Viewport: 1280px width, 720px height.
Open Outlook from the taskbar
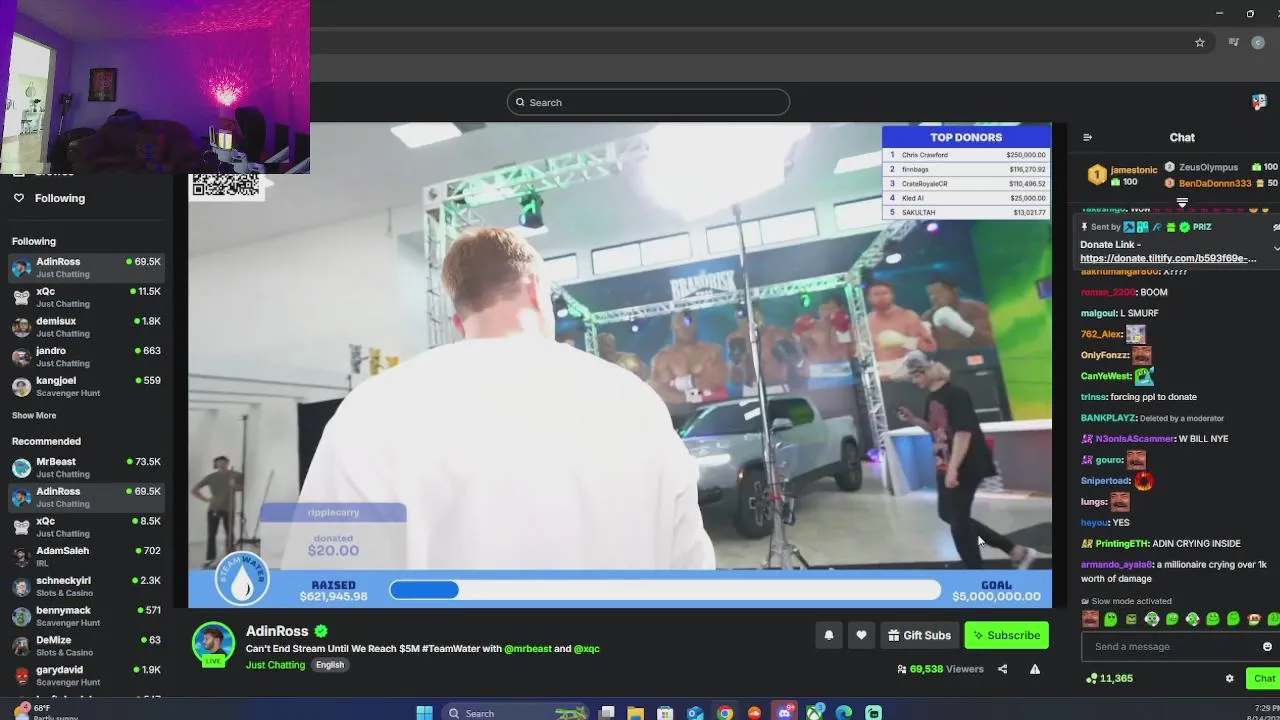(x=695, y=713)
